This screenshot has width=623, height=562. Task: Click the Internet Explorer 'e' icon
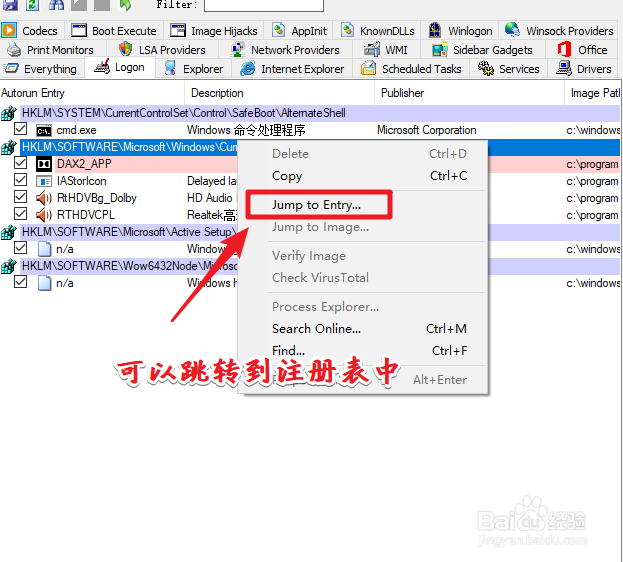pos(248,68)
